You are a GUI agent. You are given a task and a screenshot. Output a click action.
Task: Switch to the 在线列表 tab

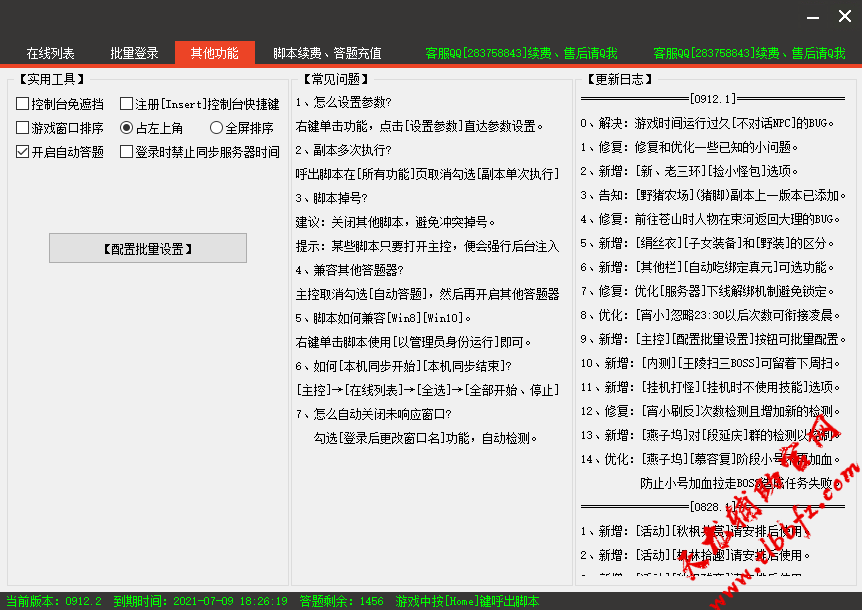tap(50, 53)
